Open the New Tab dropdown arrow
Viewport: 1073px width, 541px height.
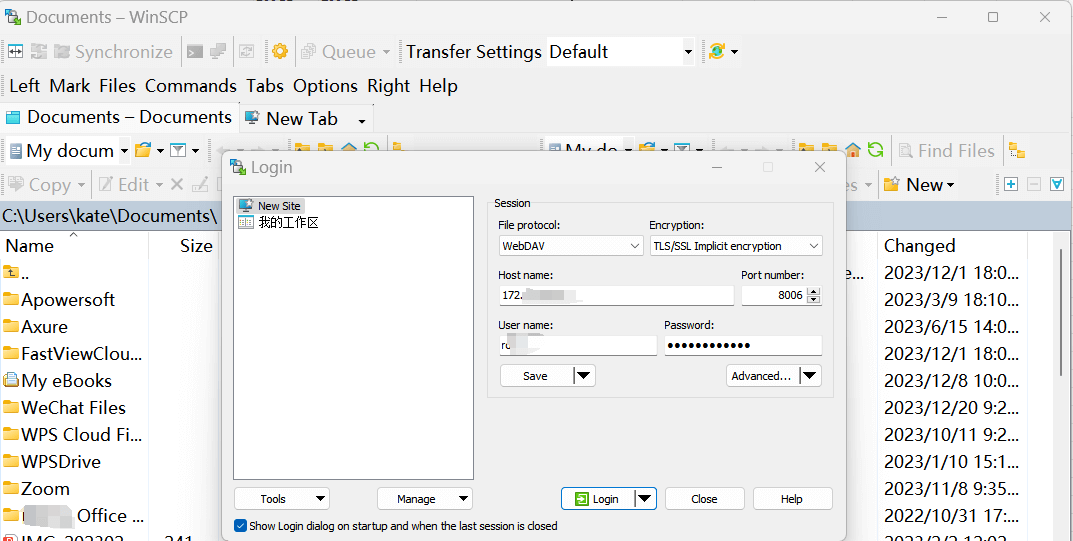click(362, 122)
